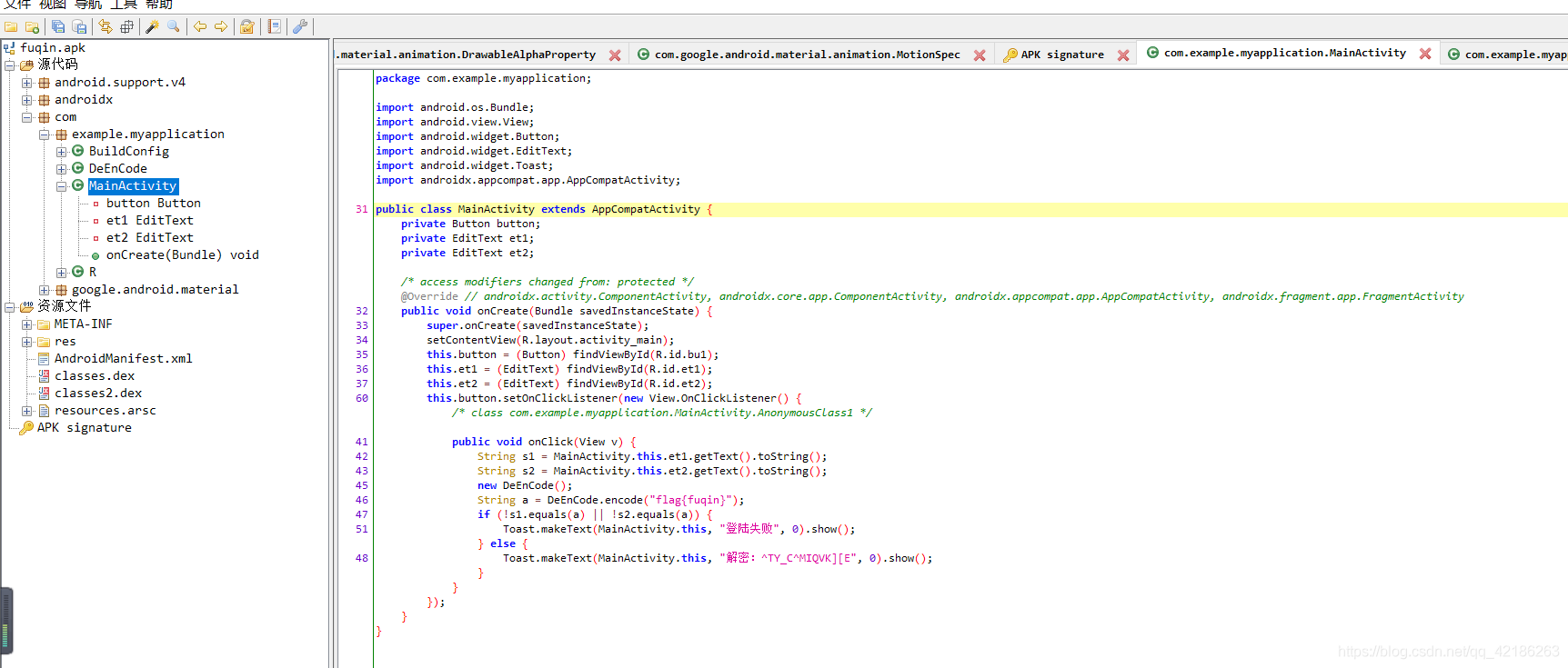This screenshot has height=668, width=1568.
Task: Select the 'et2 EditText' field
Action: tap(150, 237)
